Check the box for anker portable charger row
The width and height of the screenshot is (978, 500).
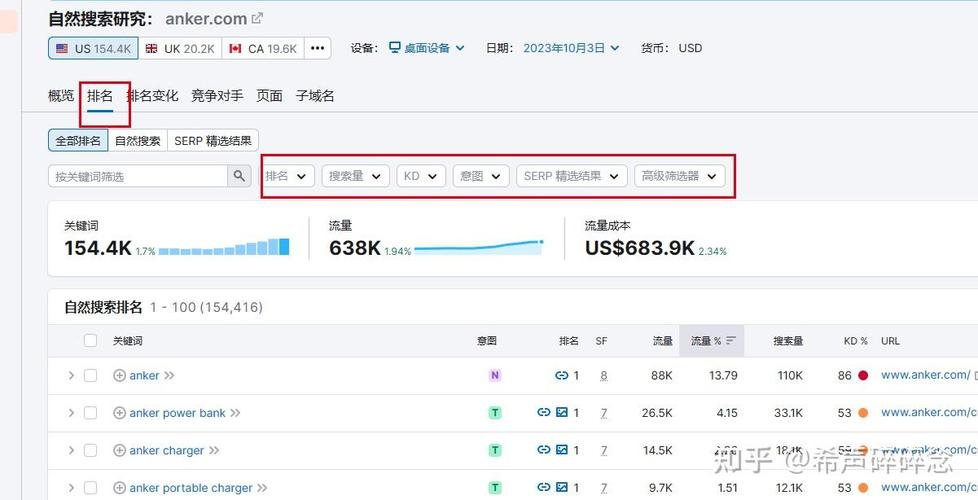tap(90, 488)
